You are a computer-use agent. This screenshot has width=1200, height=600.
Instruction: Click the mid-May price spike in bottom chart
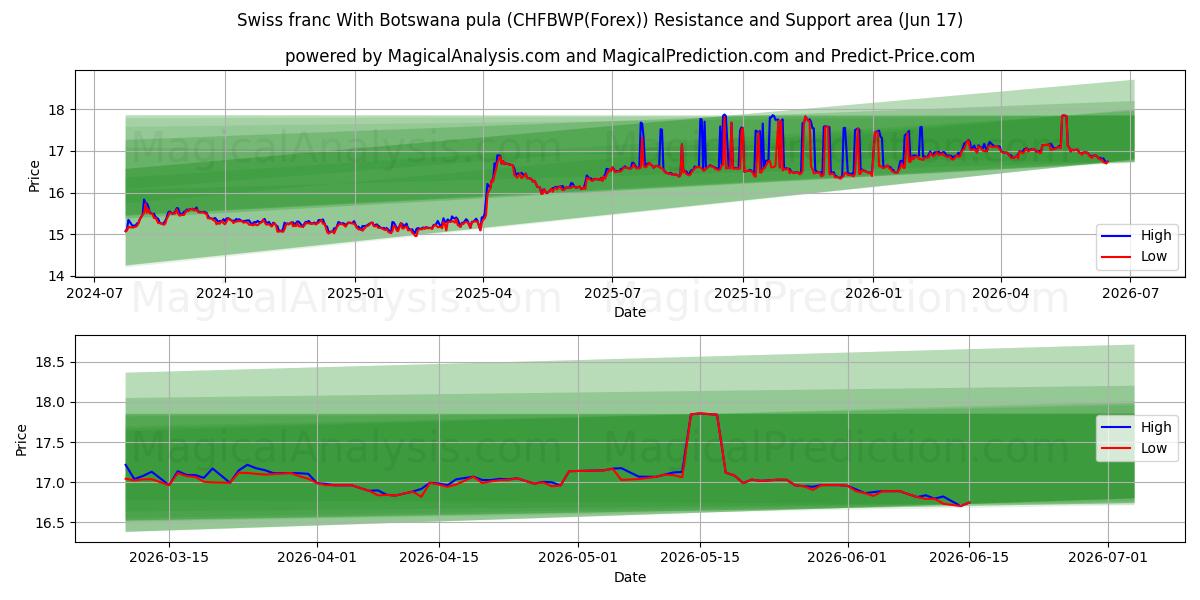pyautogui.click(x=703, y=414)
